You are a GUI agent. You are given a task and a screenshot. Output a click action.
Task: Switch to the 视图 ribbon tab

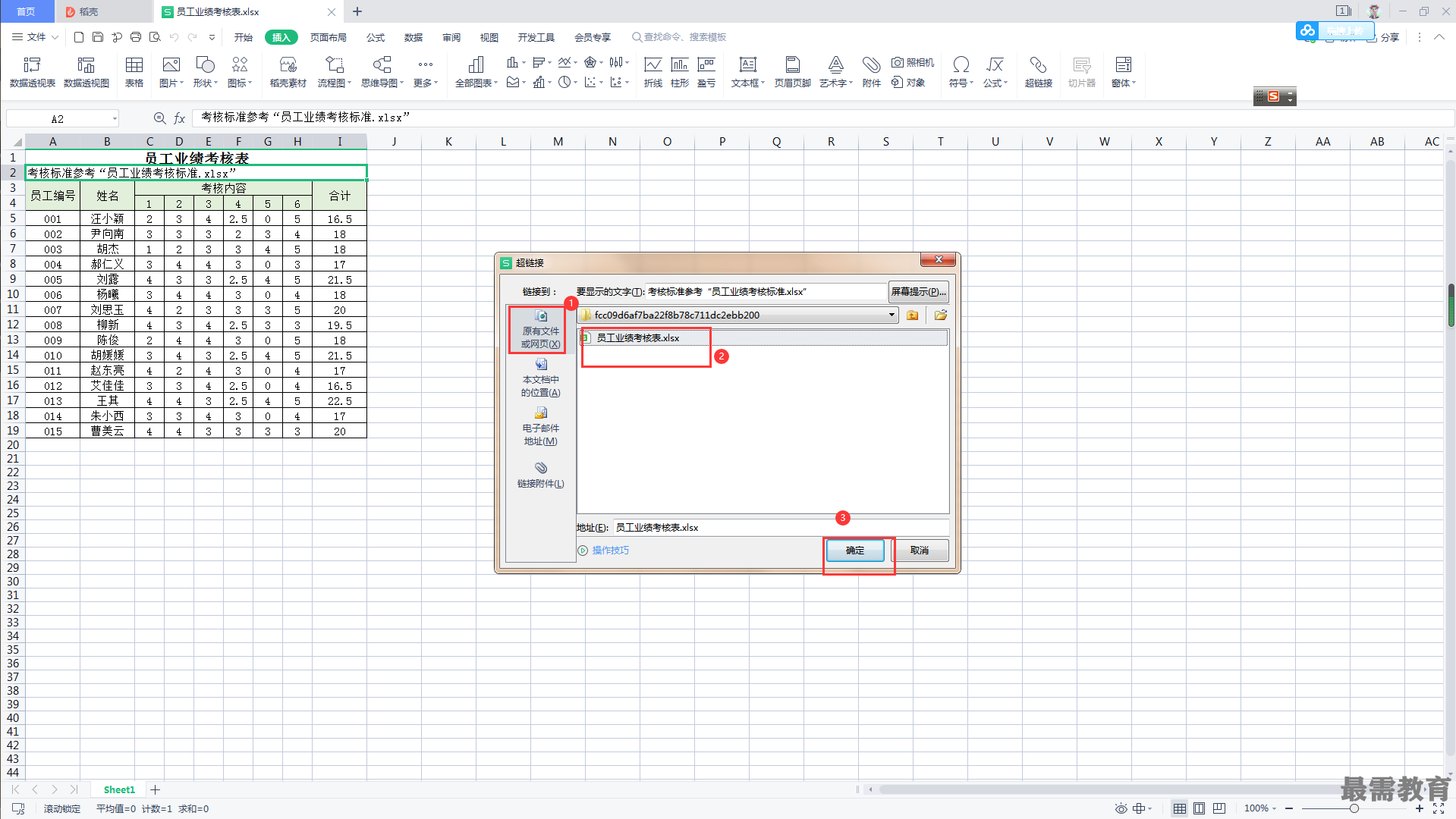(489, 37)
